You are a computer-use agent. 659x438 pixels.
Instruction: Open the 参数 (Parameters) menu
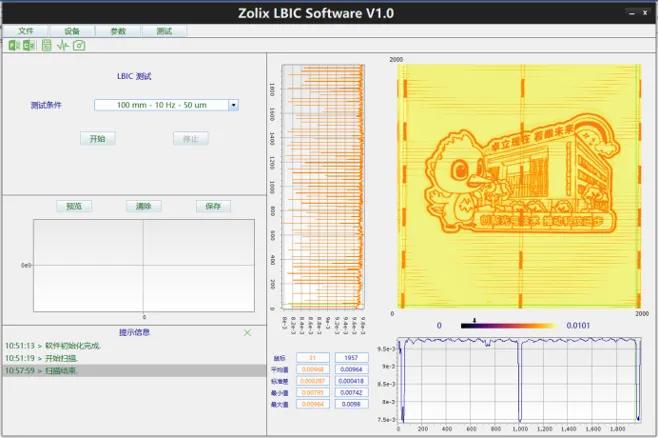point(118,31)
